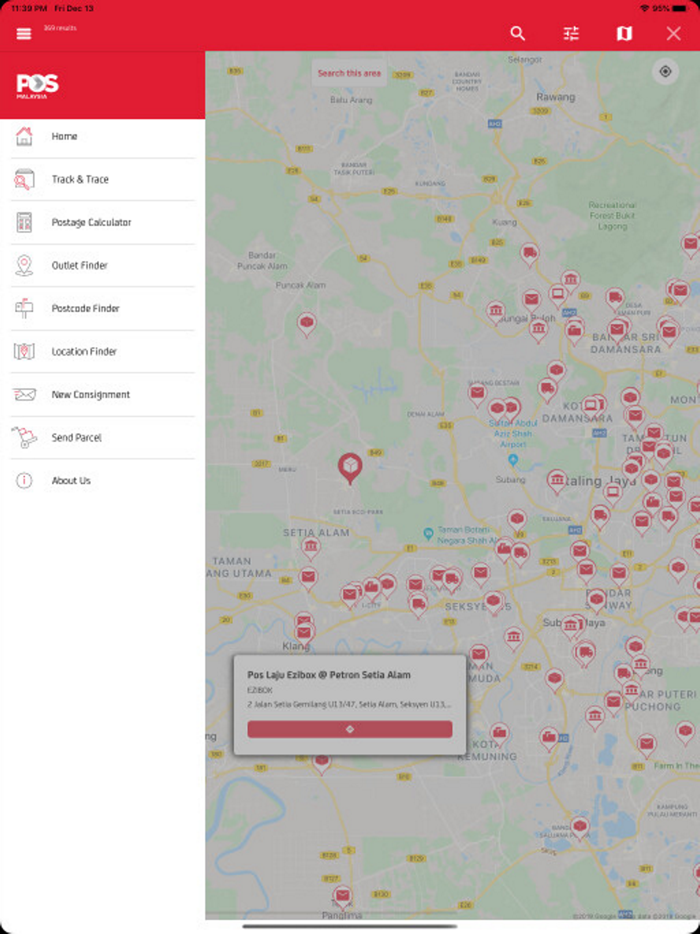
Task: Switch to map view icon
Action: [x=624, y=33]
